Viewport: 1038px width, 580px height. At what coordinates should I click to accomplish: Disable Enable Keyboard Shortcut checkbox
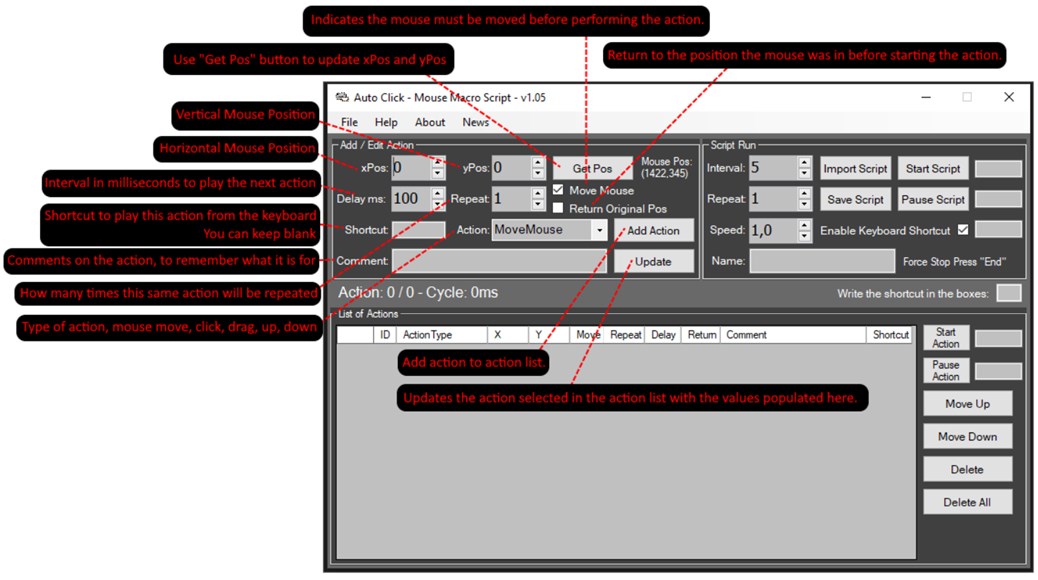[962, 229]
